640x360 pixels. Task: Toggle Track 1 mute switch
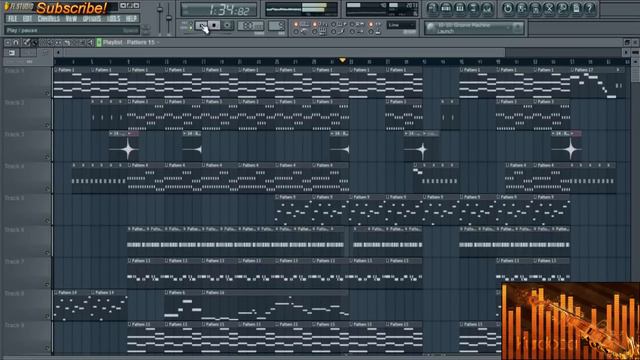click(x=47, y=93)
